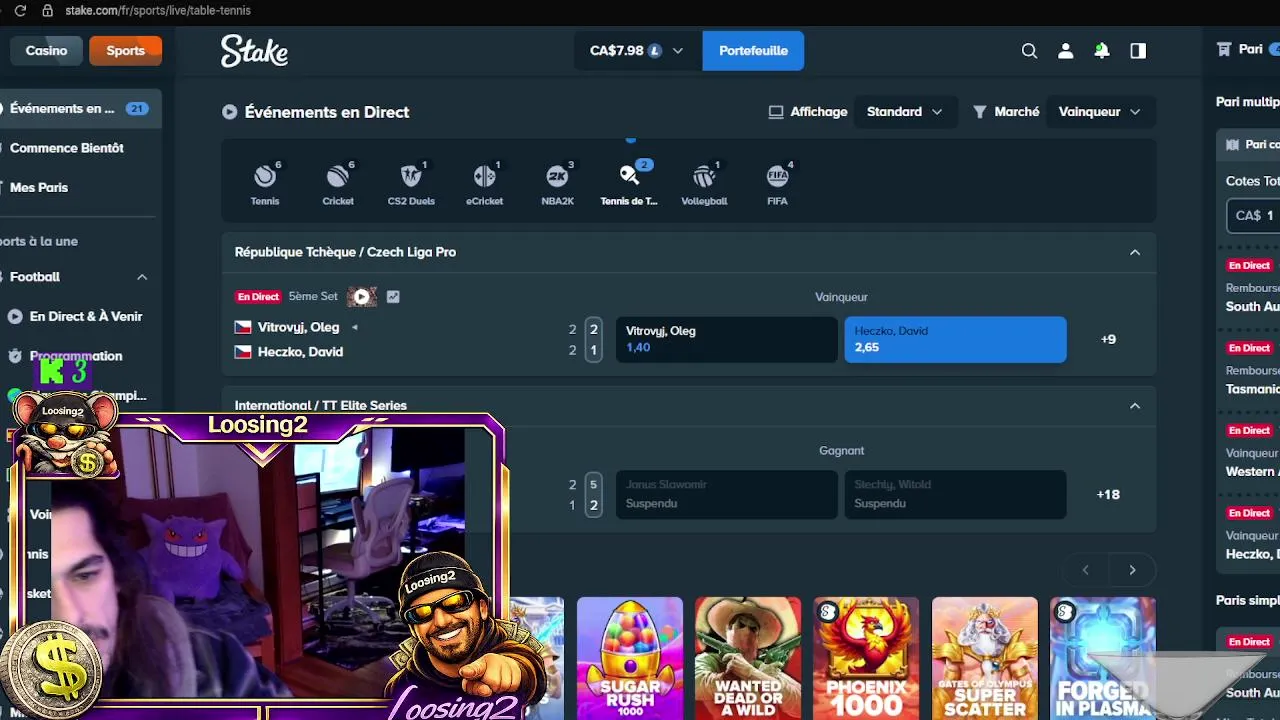This screenshot has height=720, width=1280.
Task: Go to previous game carousel page
Action: [x=1085, y=570]
